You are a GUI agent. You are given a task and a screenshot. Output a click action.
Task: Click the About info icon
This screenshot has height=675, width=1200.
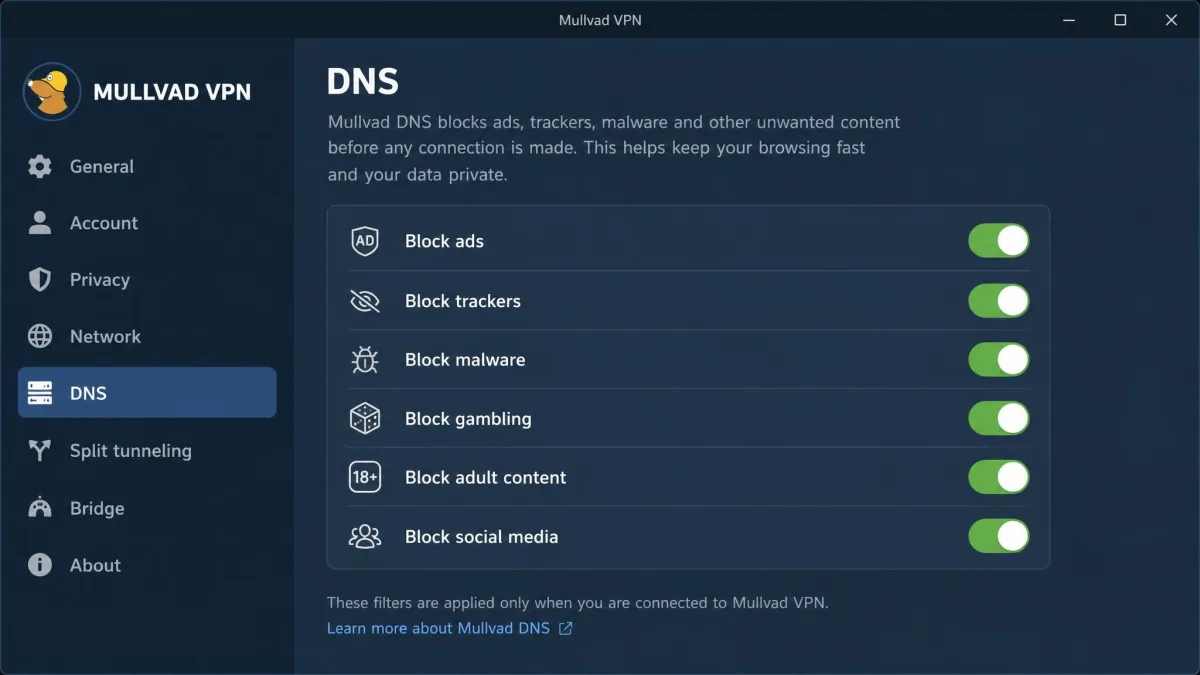click(40, 565)
